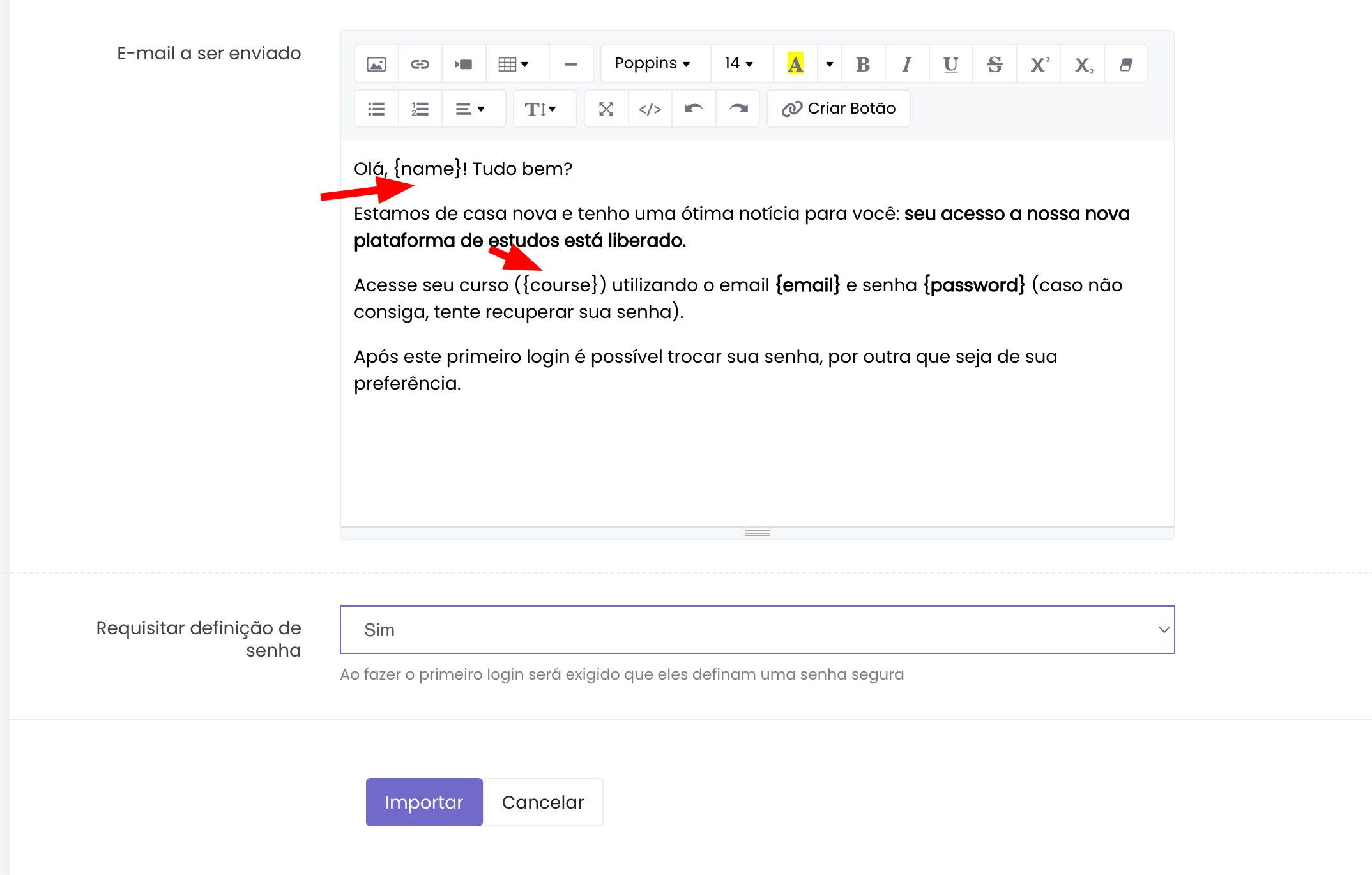Click the insert picture icon
This screenshot has height=875, width=1372.
(x=376, y=64)
